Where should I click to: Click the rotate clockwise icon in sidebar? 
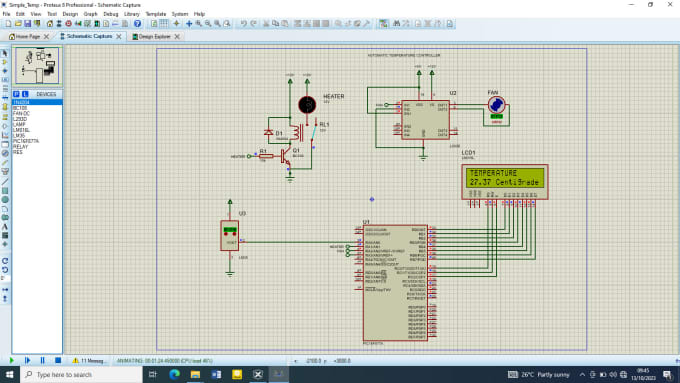pos(5,261)
